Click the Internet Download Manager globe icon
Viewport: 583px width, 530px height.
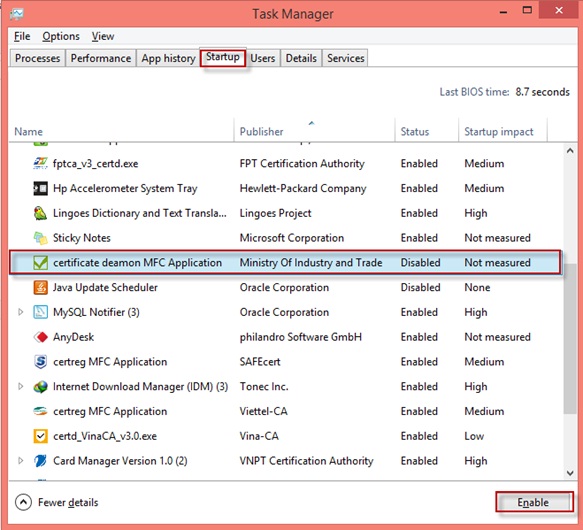coord(40,386)
